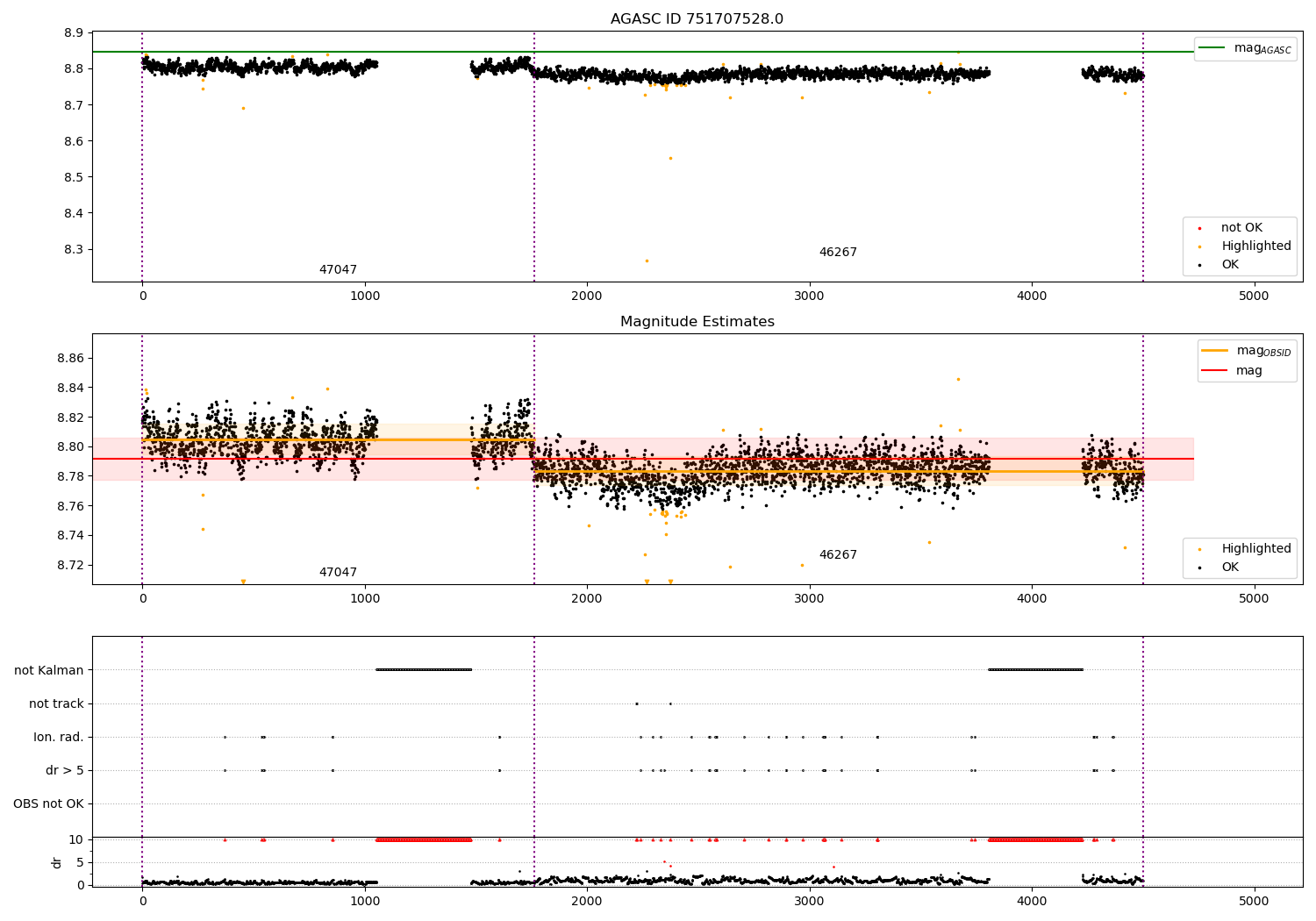This screenshot has width=1316, height=921.
Task: Click the 8.5 y-axis tick label
Action: (x=74, y=177)
